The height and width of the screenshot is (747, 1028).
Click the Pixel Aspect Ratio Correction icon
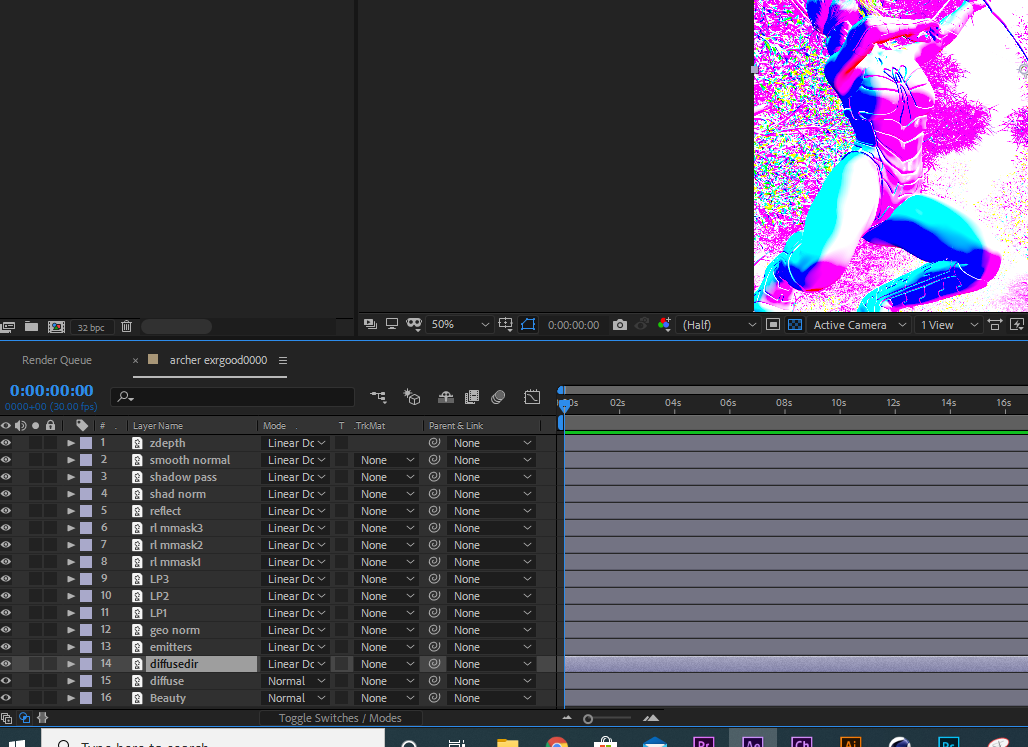(x=995, y=325)
